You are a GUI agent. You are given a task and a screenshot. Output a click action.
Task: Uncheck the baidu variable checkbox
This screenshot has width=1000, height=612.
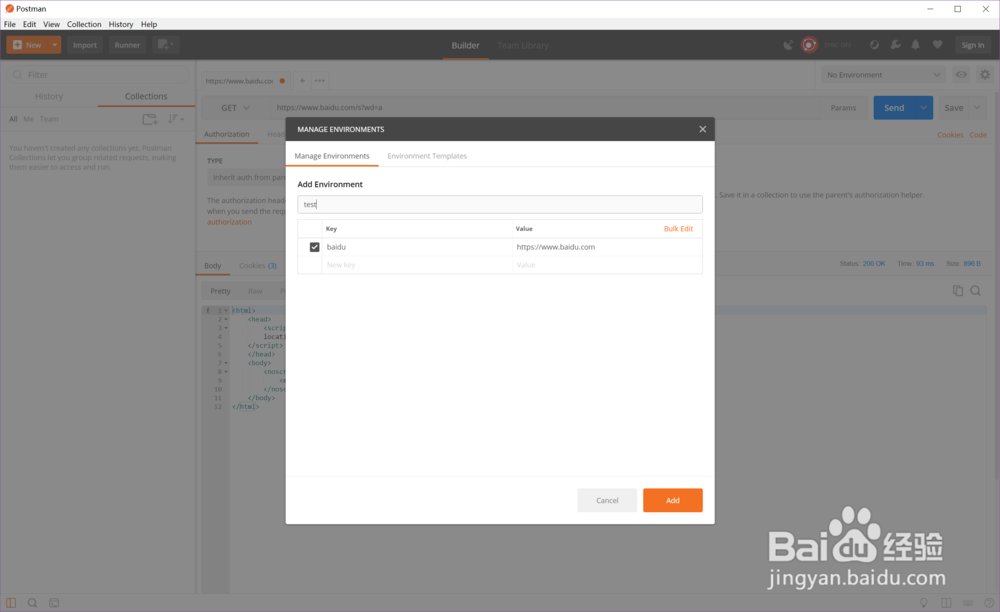click(x=314, y=247)
